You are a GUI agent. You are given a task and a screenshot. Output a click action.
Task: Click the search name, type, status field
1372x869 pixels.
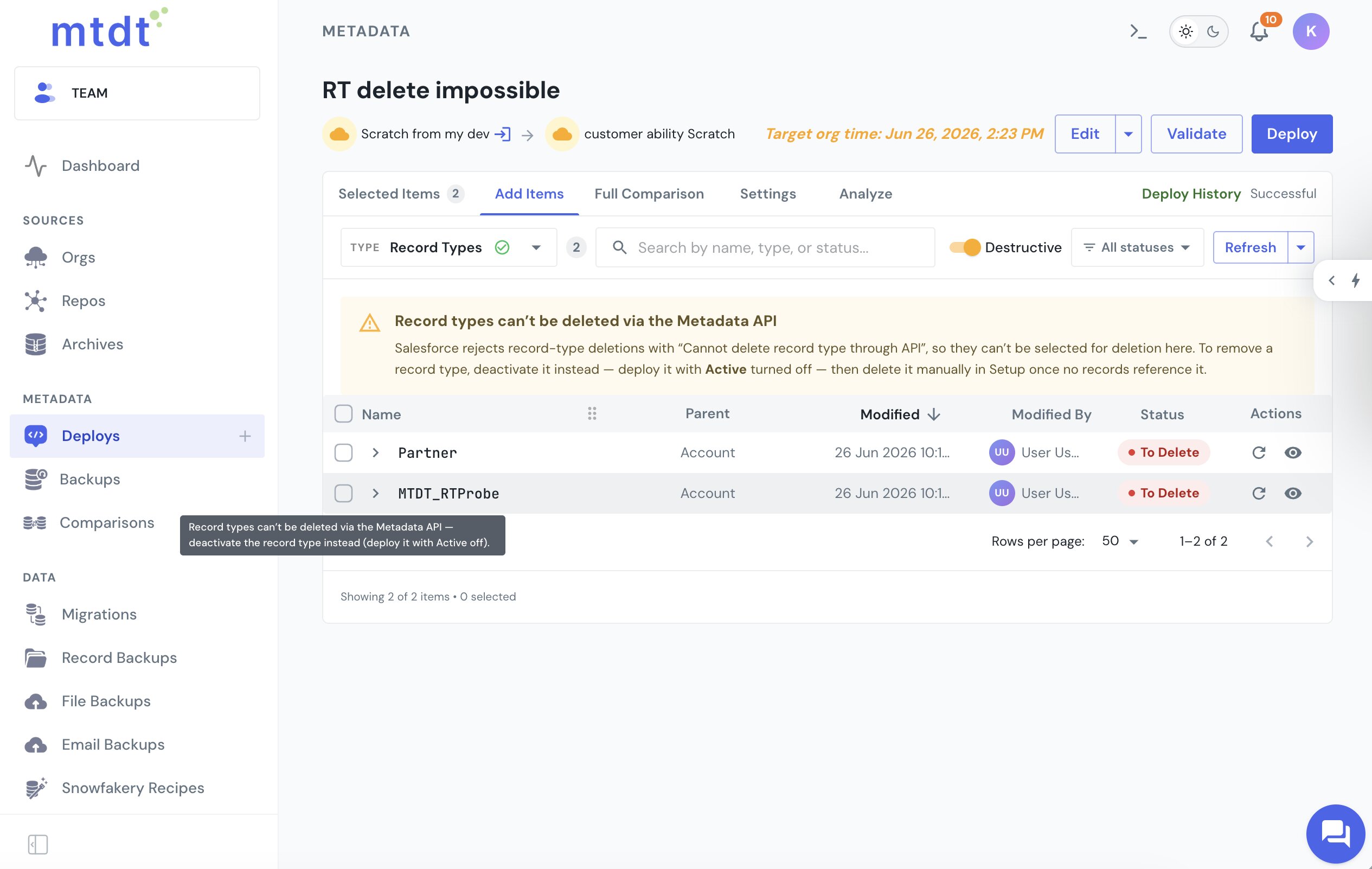click(765, 247)
